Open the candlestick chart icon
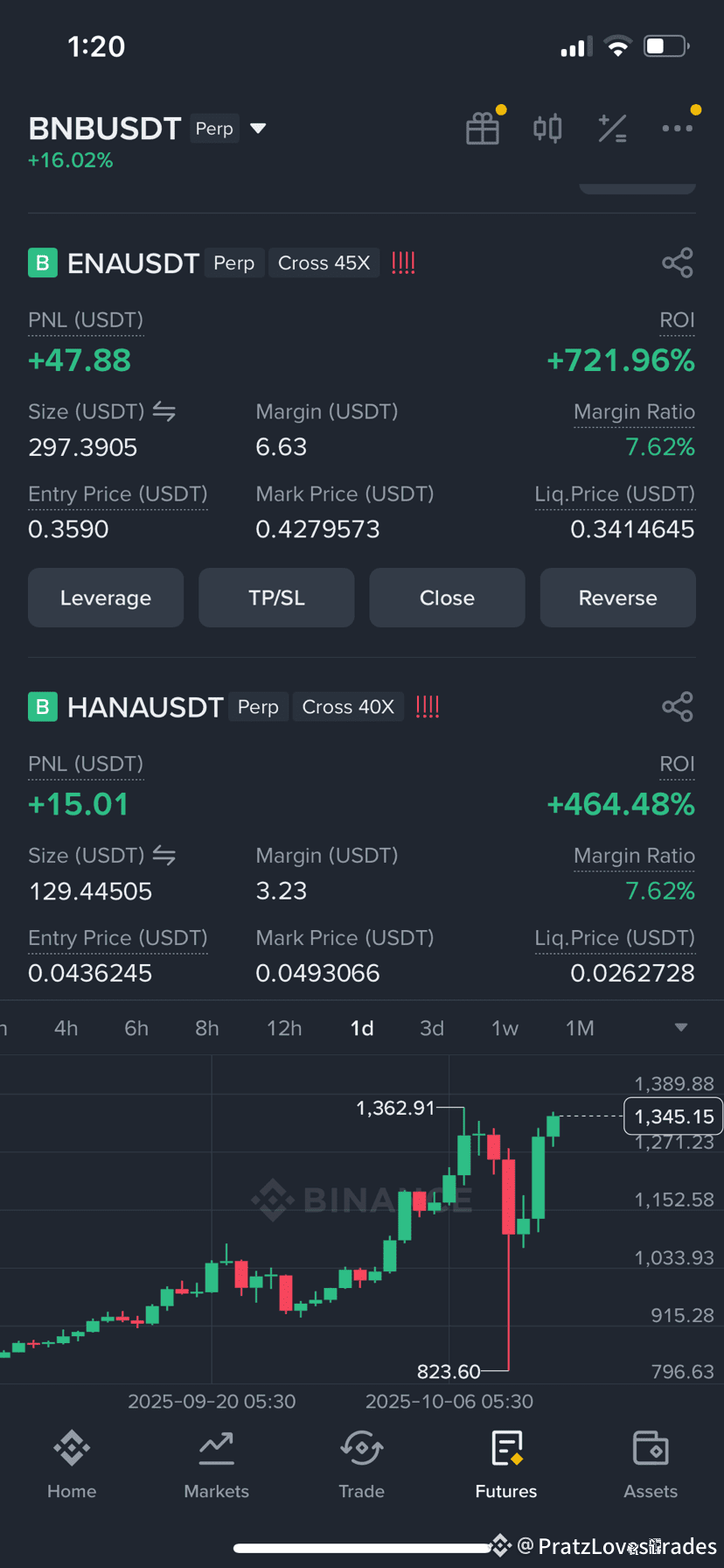The image size is (724, 1568). pos(547,129)
